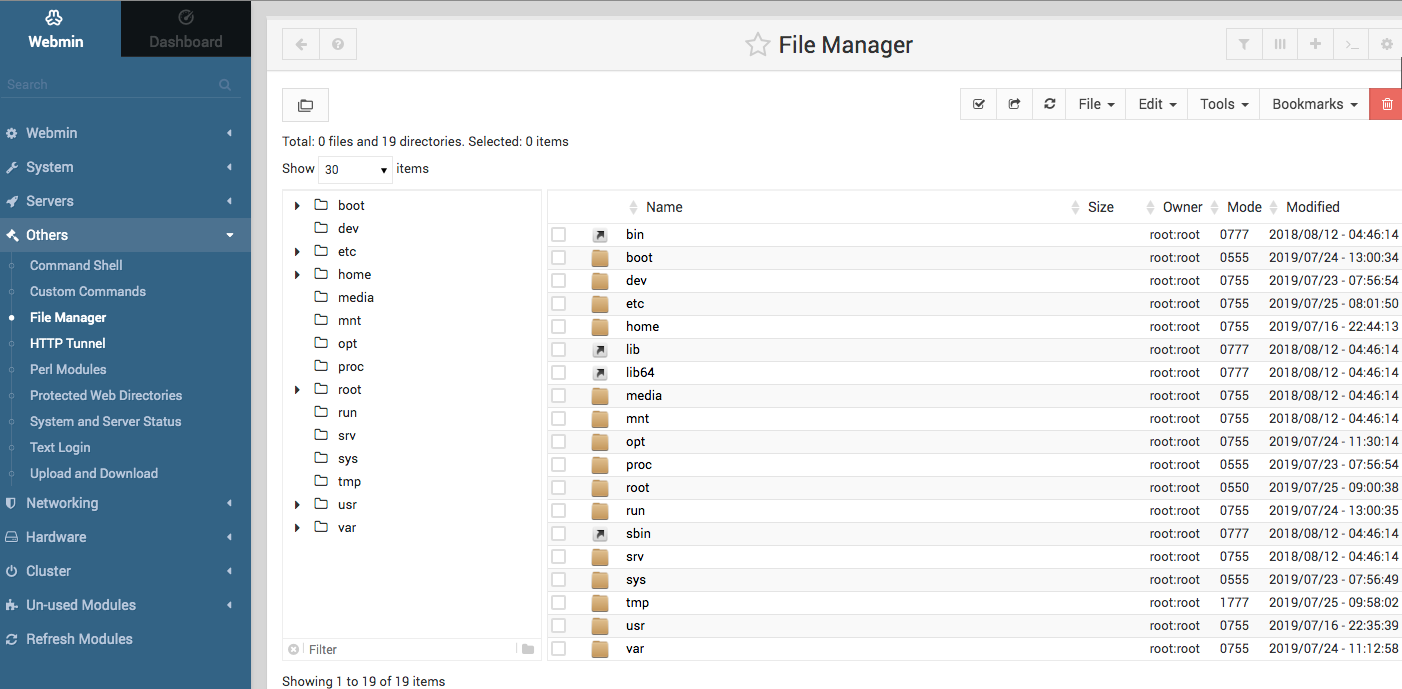The image size is (1402, 689).
Task: Click the column selection icon
Action: coord(1280,44)
